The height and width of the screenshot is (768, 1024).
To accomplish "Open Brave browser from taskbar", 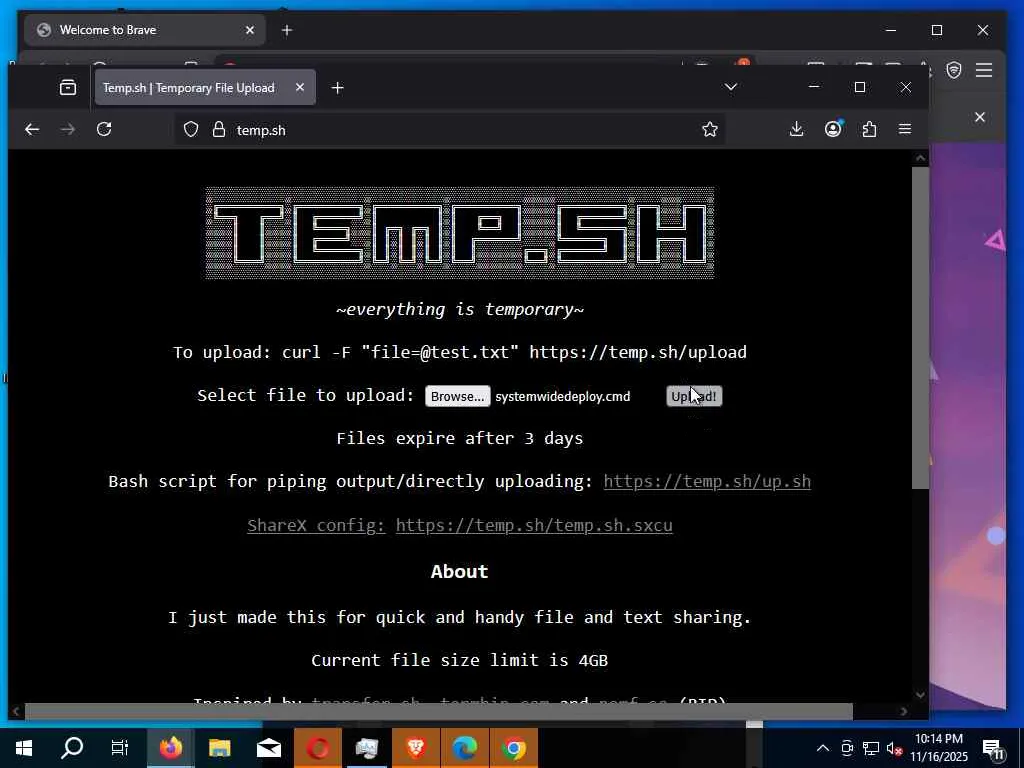I will [416, 748].
